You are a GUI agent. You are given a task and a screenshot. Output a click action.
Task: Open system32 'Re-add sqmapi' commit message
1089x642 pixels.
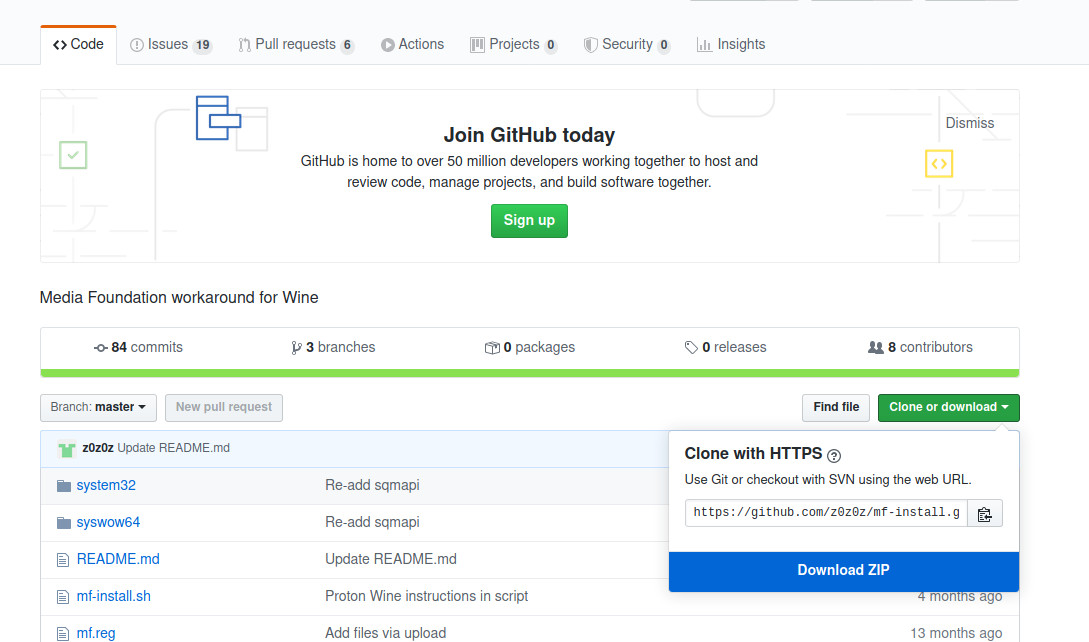click(x=372, y=485)
